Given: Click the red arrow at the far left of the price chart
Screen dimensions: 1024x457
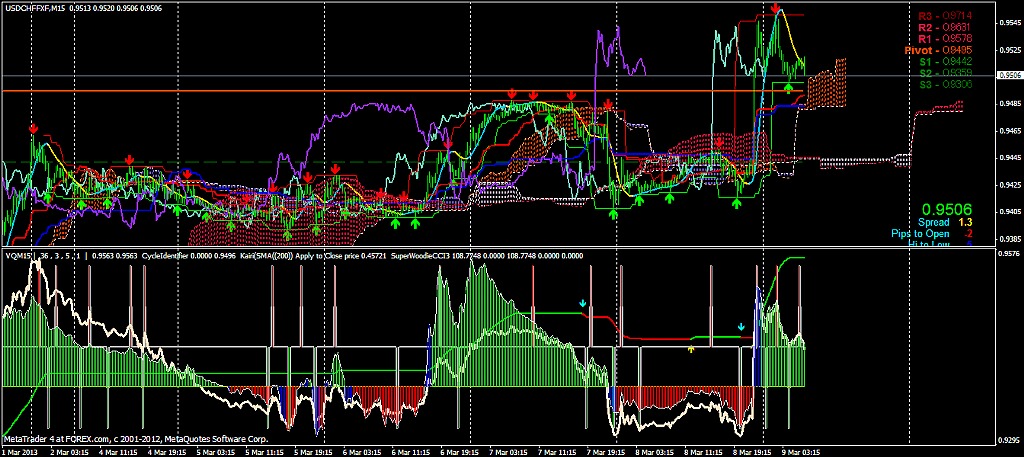Looking at the screenshot, I should (x=34, y=129).
